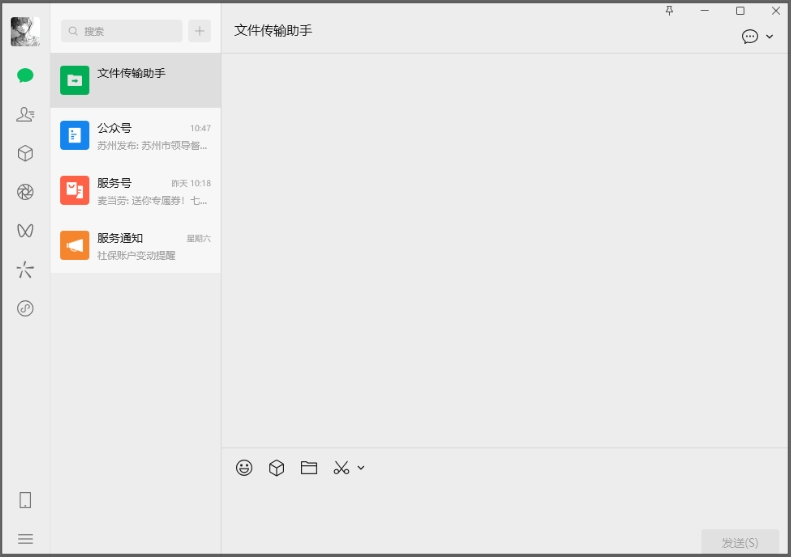Click the orange 服务通知 megaphone icon

coord(75,245)
